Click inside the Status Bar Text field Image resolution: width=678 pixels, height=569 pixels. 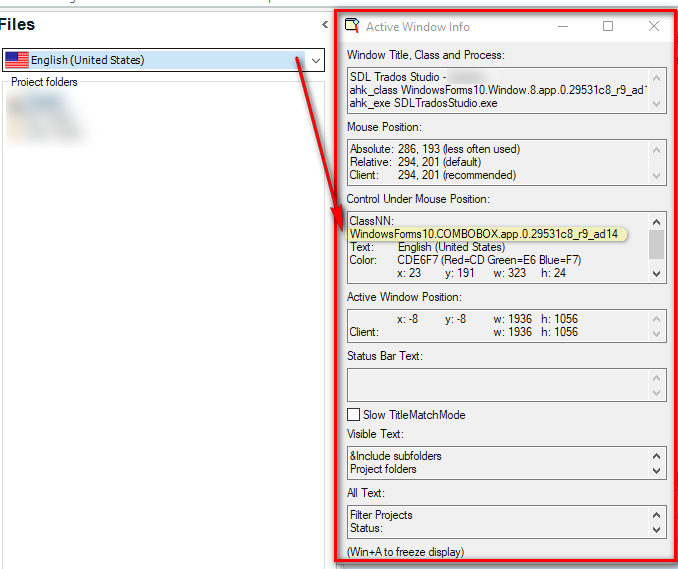(500, 384)
